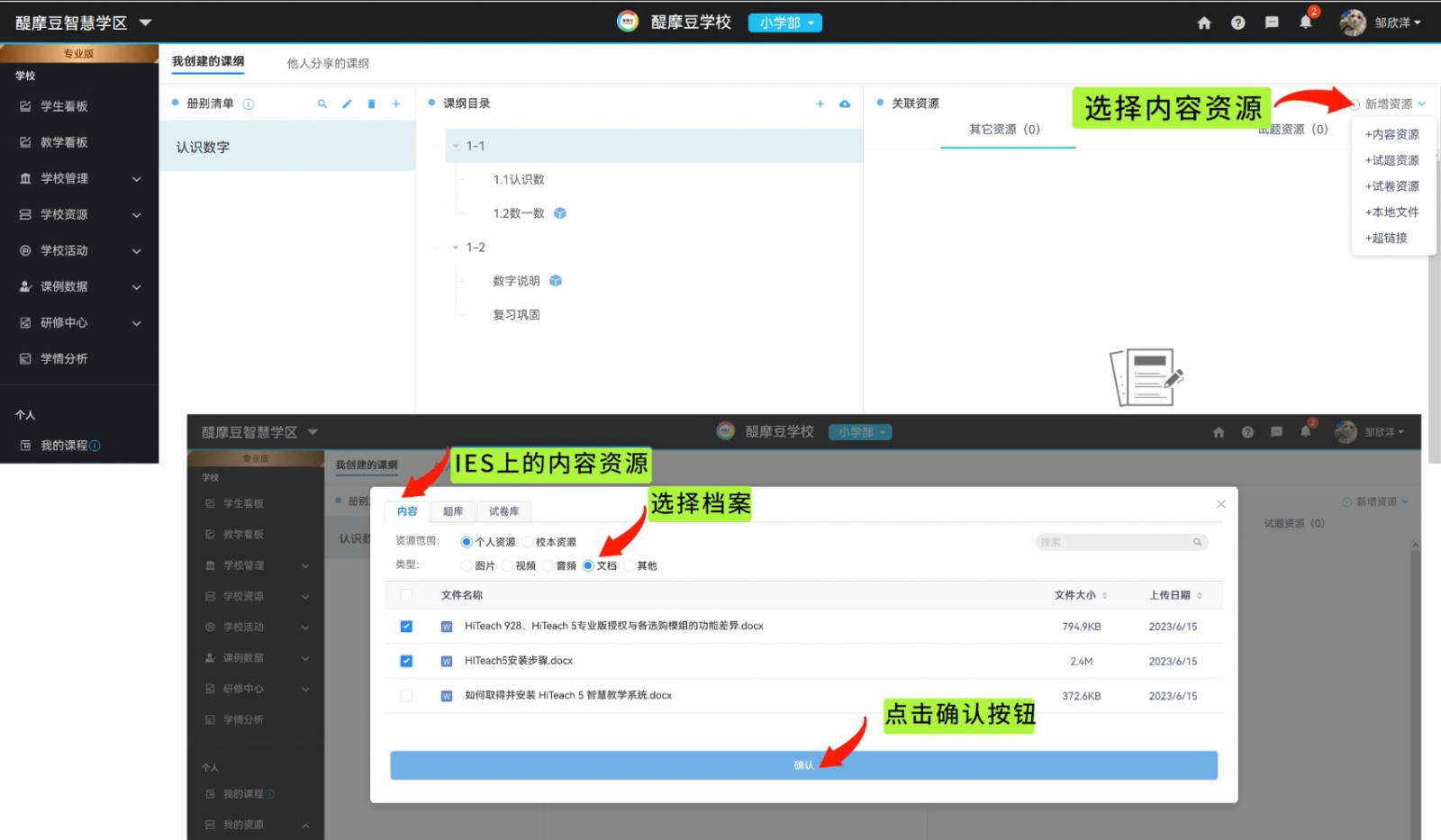Click the trash delete icon in 册别清单
Screen dimensions: 1441x840
pyautogui.click(x=371, y=104)
